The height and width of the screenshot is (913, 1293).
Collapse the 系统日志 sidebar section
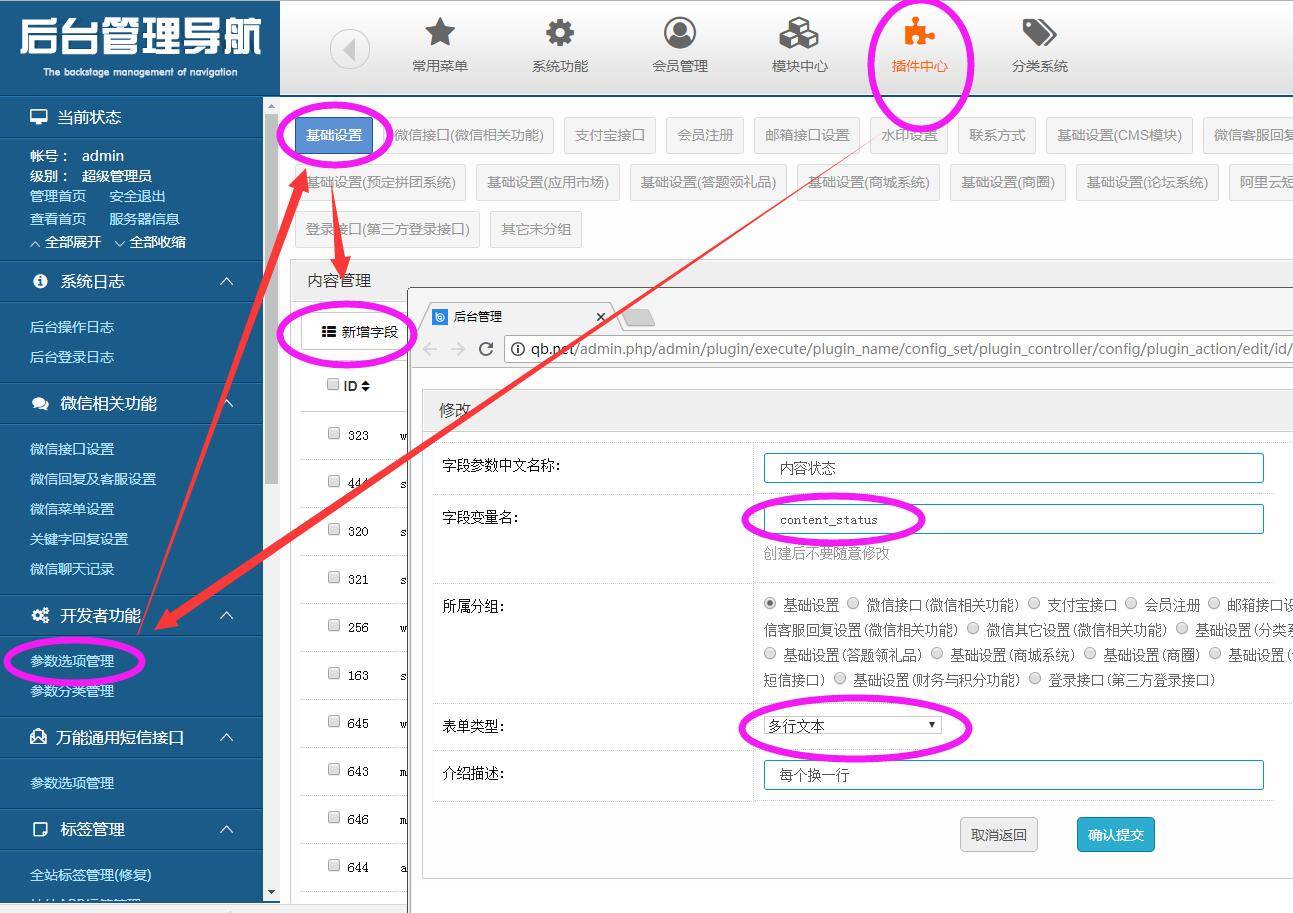227,282
